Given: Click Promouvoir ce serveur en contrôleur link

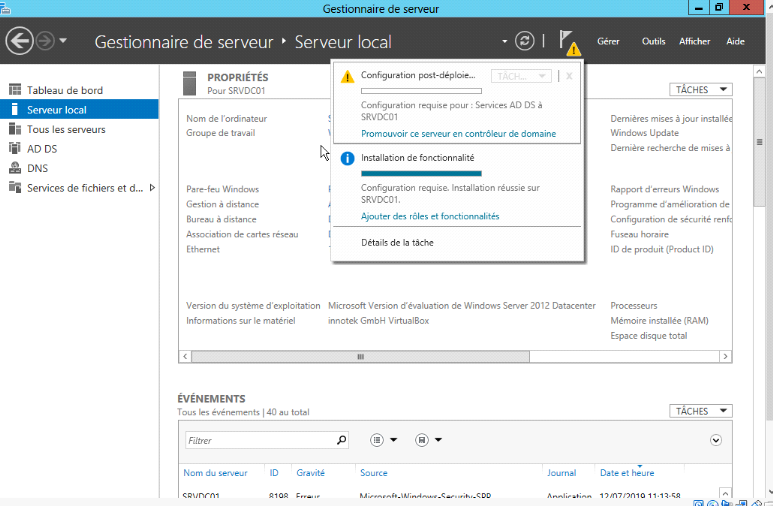Looking at the screenshot, I should (458, 134).
